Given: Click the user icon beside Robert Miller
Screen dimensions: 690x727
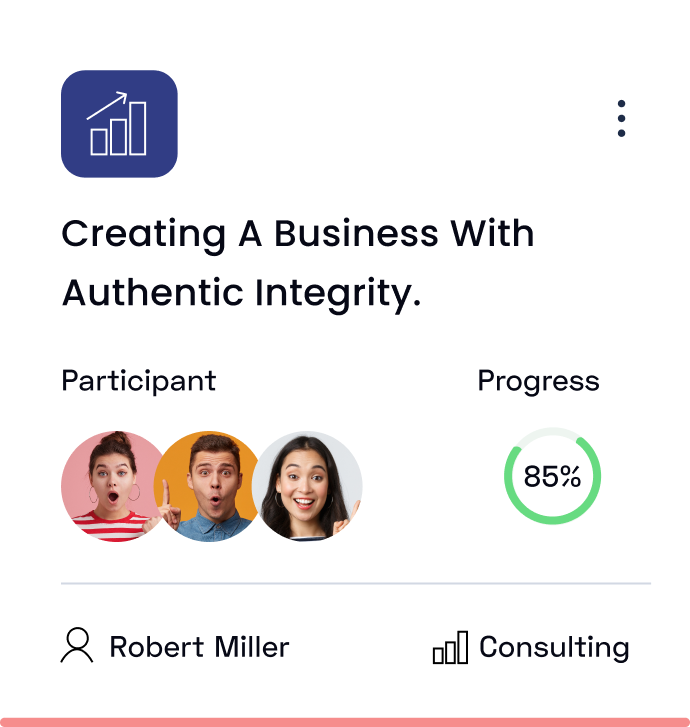Looking at the screenshot, I should 77,646.
